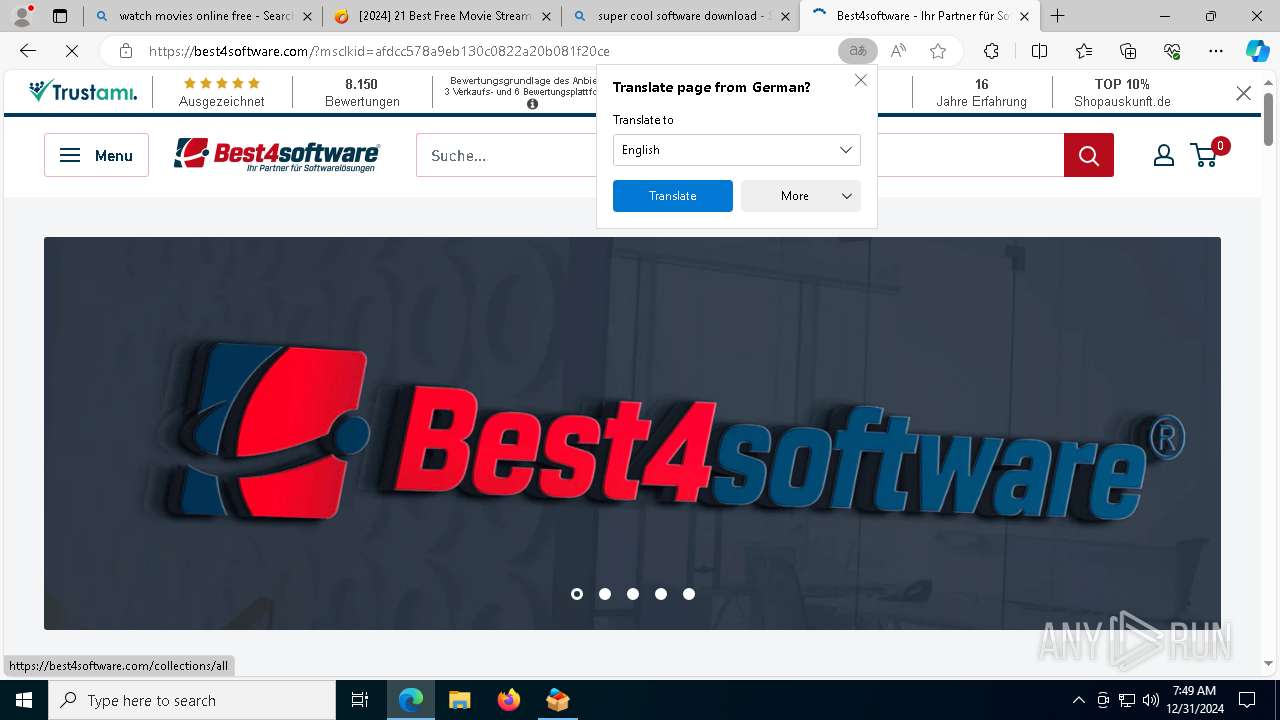Open File Explorer from taskbar
Viewport: 1280px width, 720px height.
(x=459, y=700)
